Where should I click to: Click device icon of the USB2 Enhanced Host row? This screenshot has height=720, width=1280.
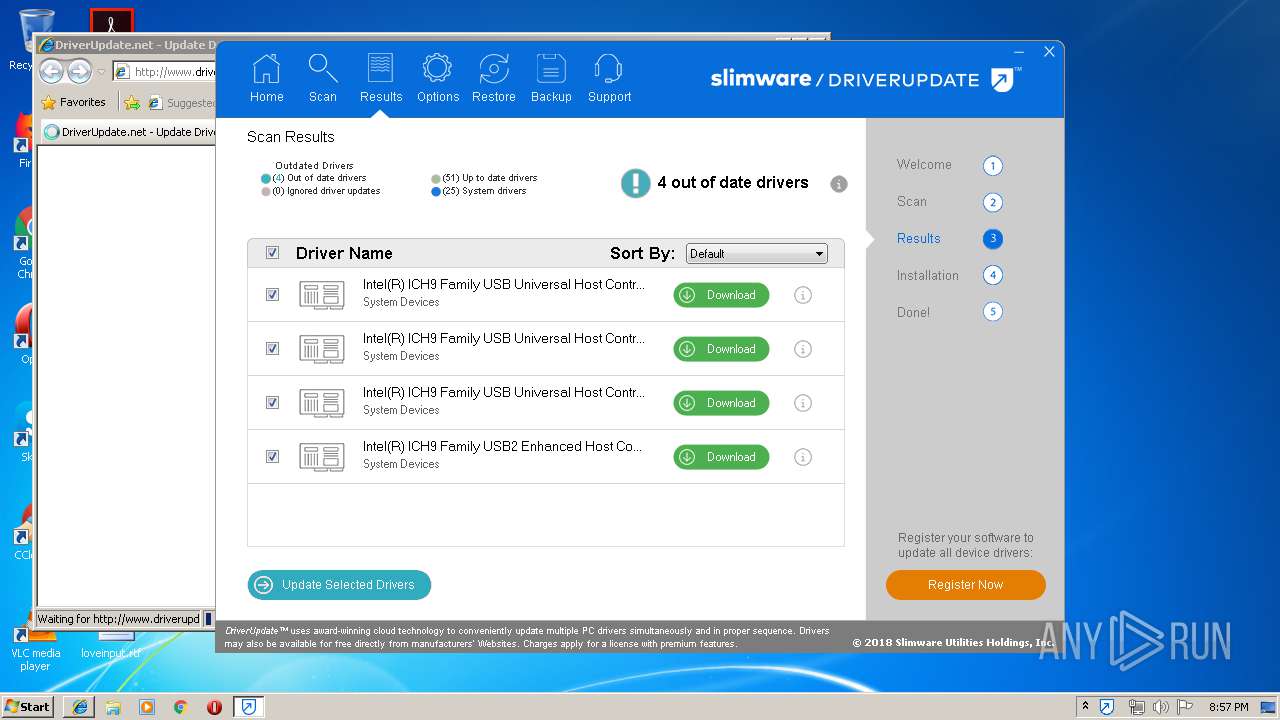coord(321,457)
